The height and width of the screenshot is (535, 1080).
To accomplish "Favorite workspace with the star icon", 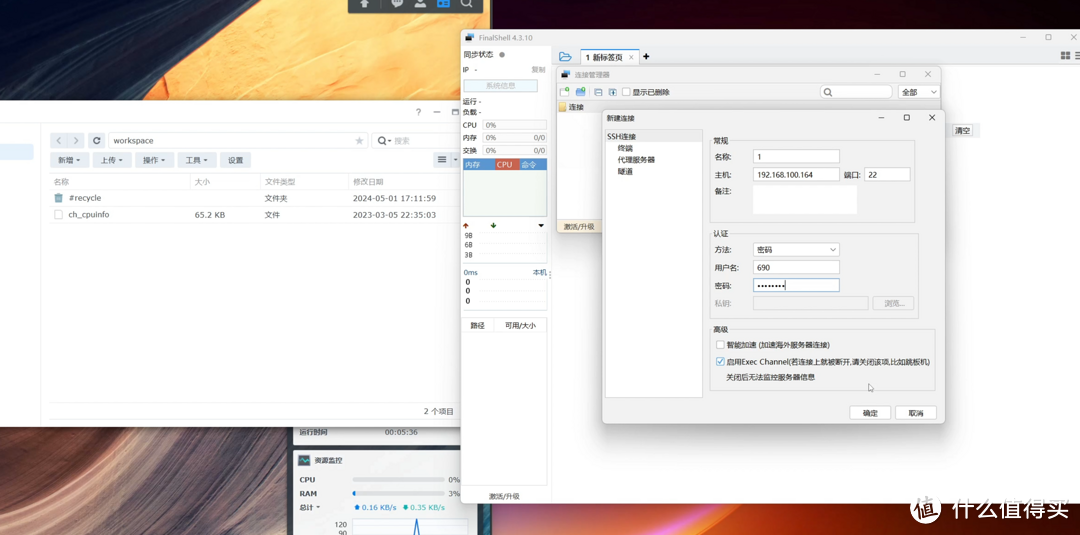I will (x=359, y=141).
